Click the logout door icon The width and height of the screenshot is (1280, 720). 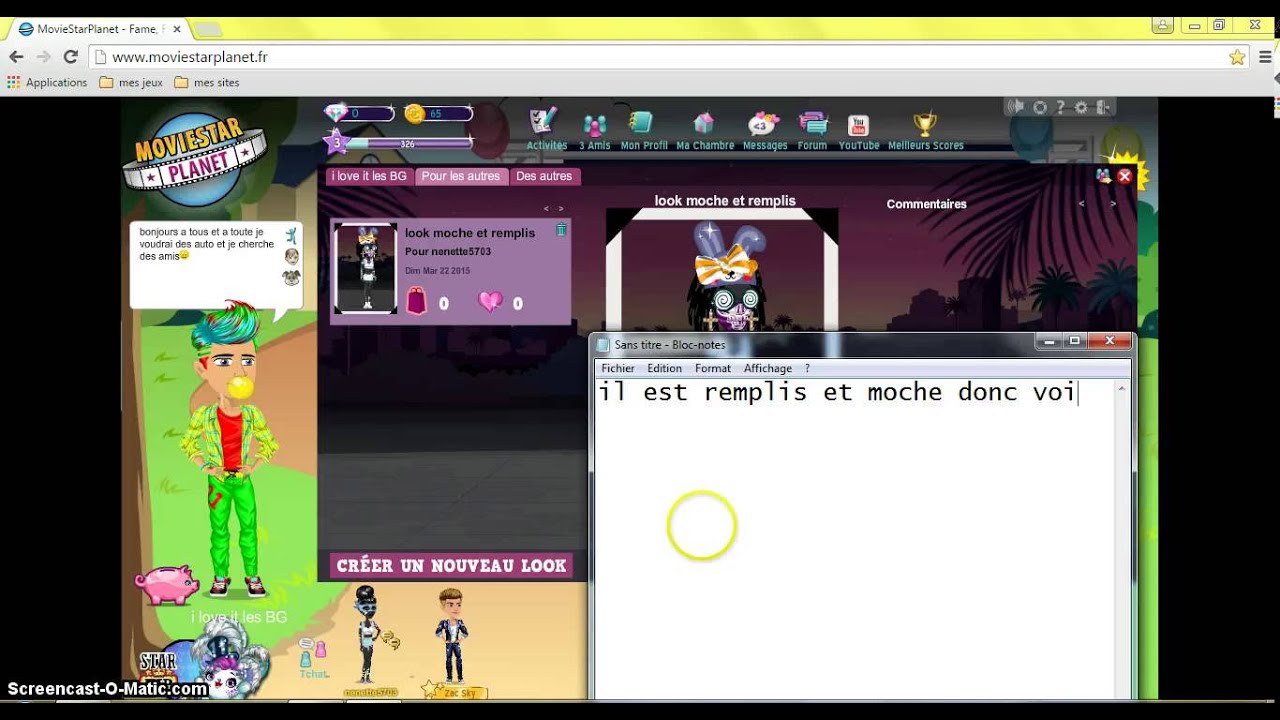point(1102,107)
